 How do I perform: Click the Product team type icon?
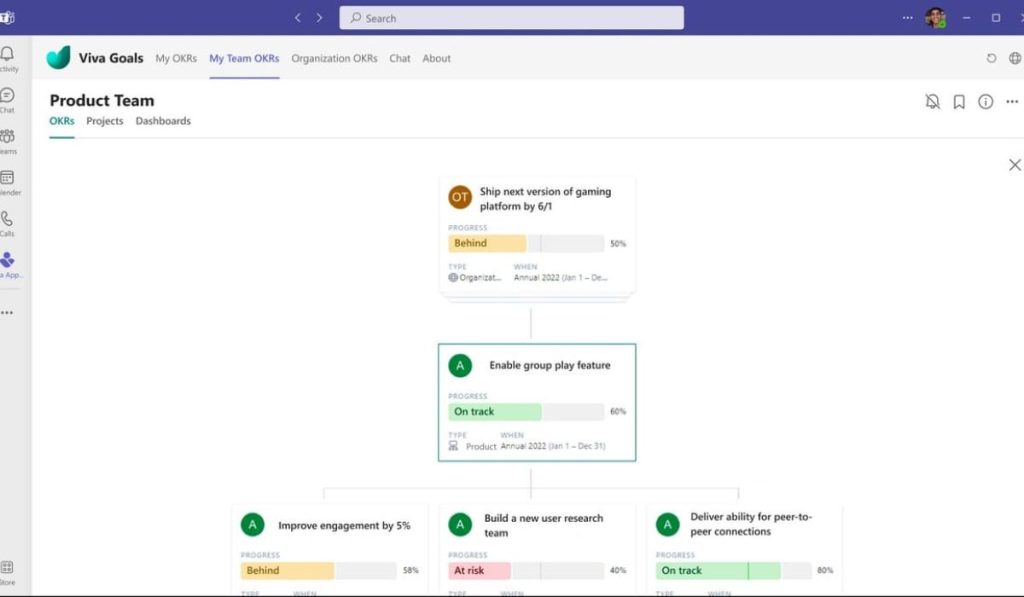click(x=453, y=446)
